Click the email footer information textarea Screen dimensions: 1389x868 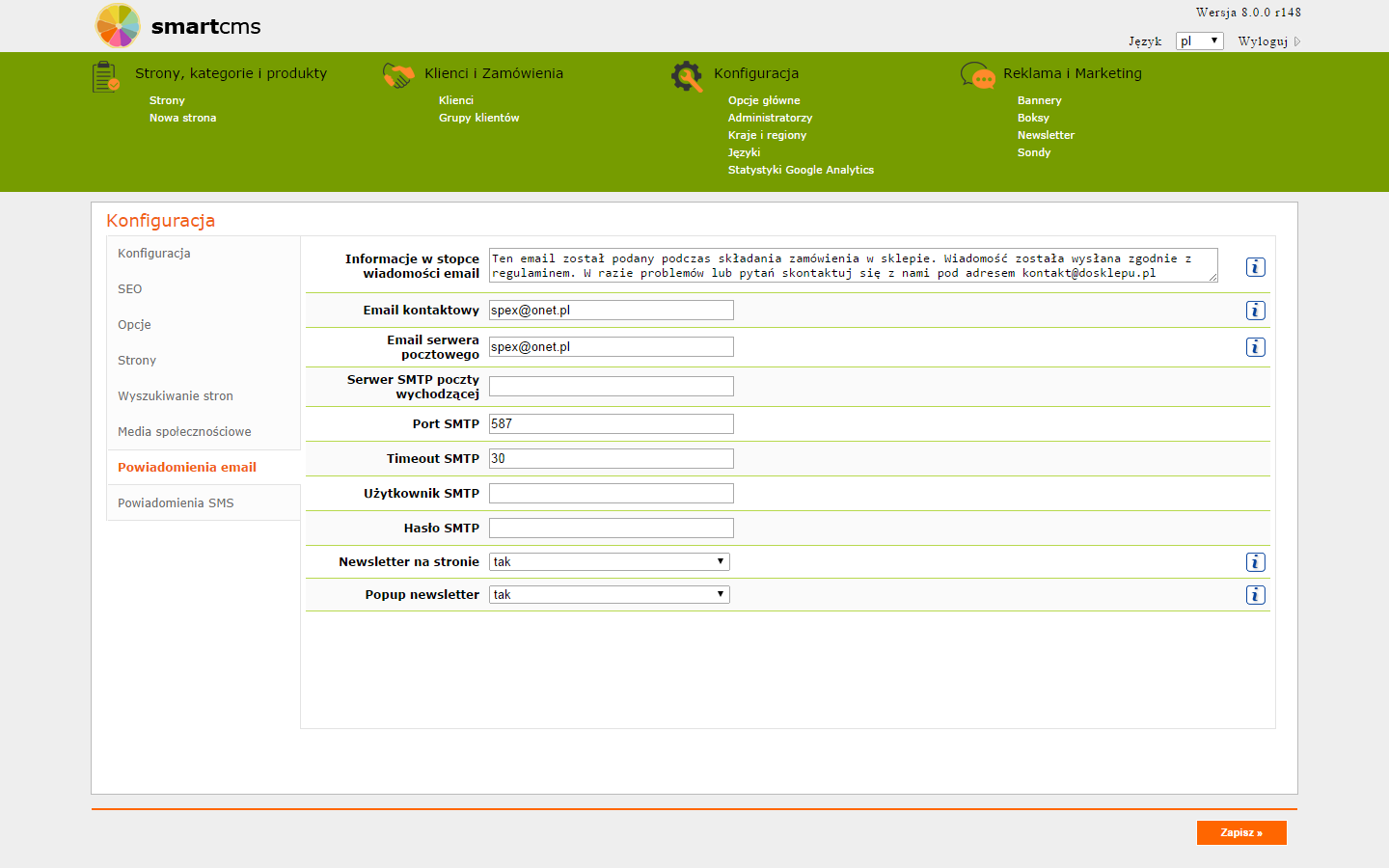(x=854, y=265)
